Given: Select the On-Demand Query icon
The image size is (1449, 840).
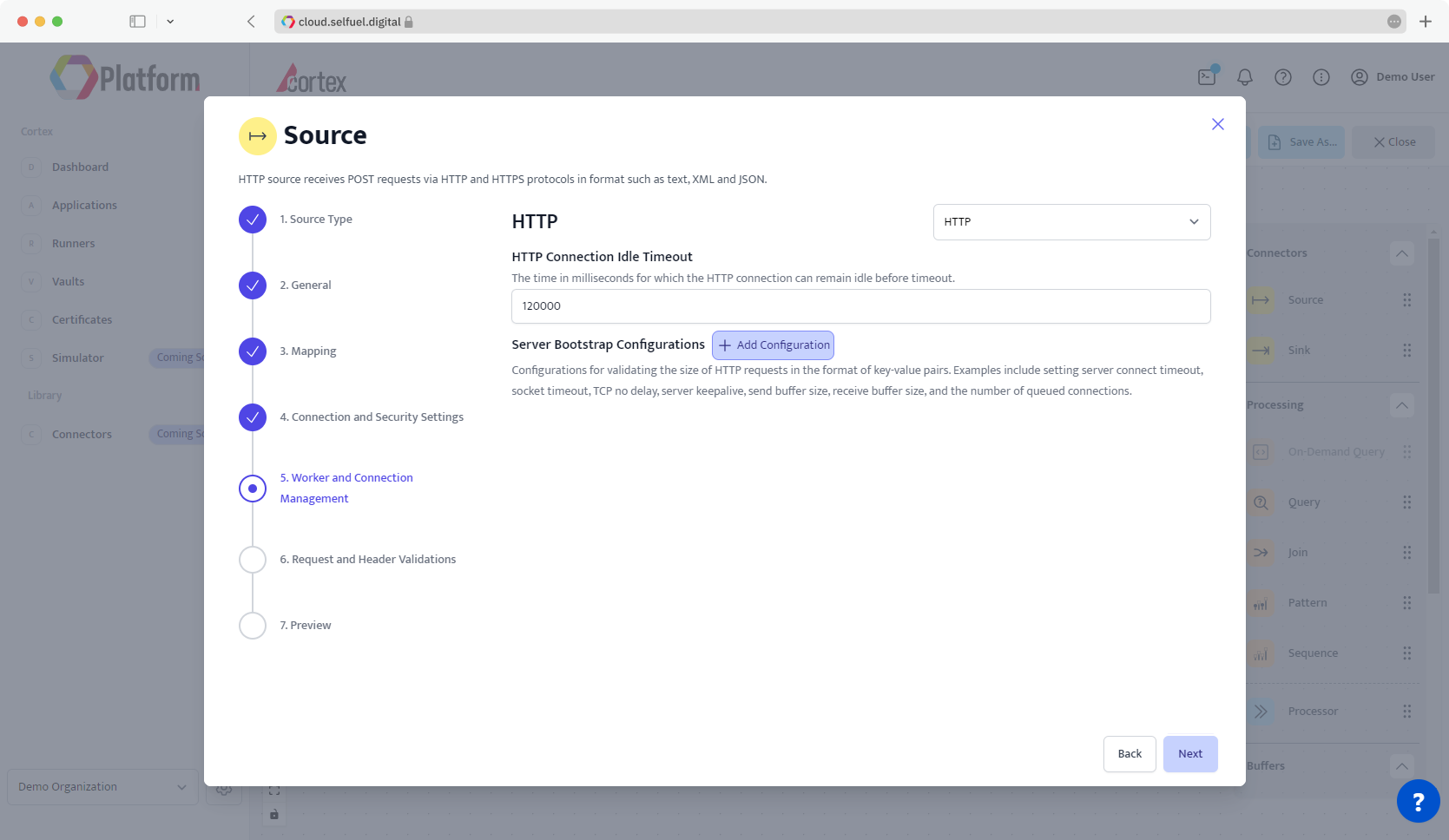Looking at the screenshot, I should [1261, 452].
